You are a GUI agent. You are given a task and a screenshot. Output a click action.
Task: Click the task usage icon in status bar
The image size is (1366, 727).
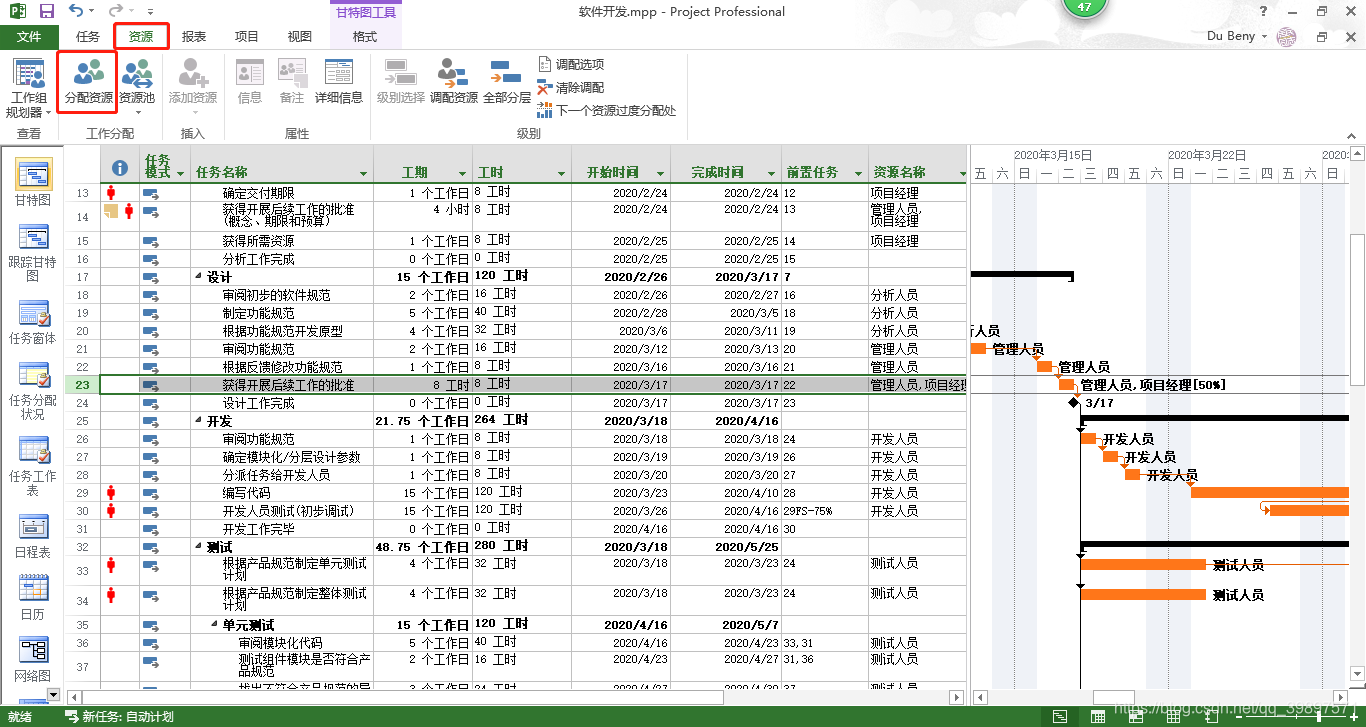point(1098,716)
